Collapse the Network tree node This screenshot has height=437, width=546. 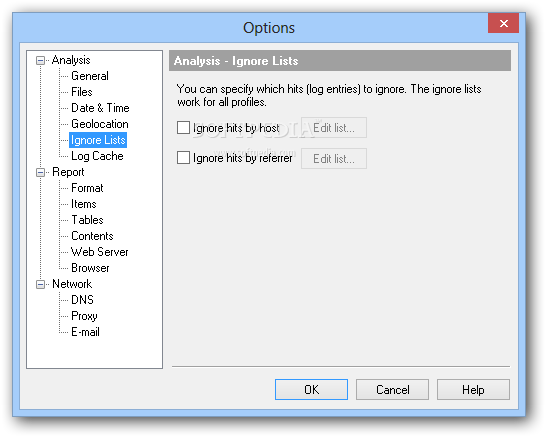(x=40, y=284)
